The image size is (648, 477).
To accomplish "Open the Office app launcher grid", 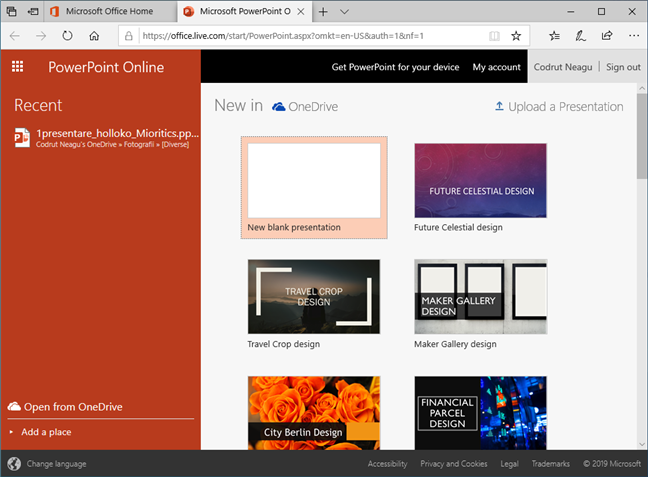I will pyautogui.click(x=17, y=67).
